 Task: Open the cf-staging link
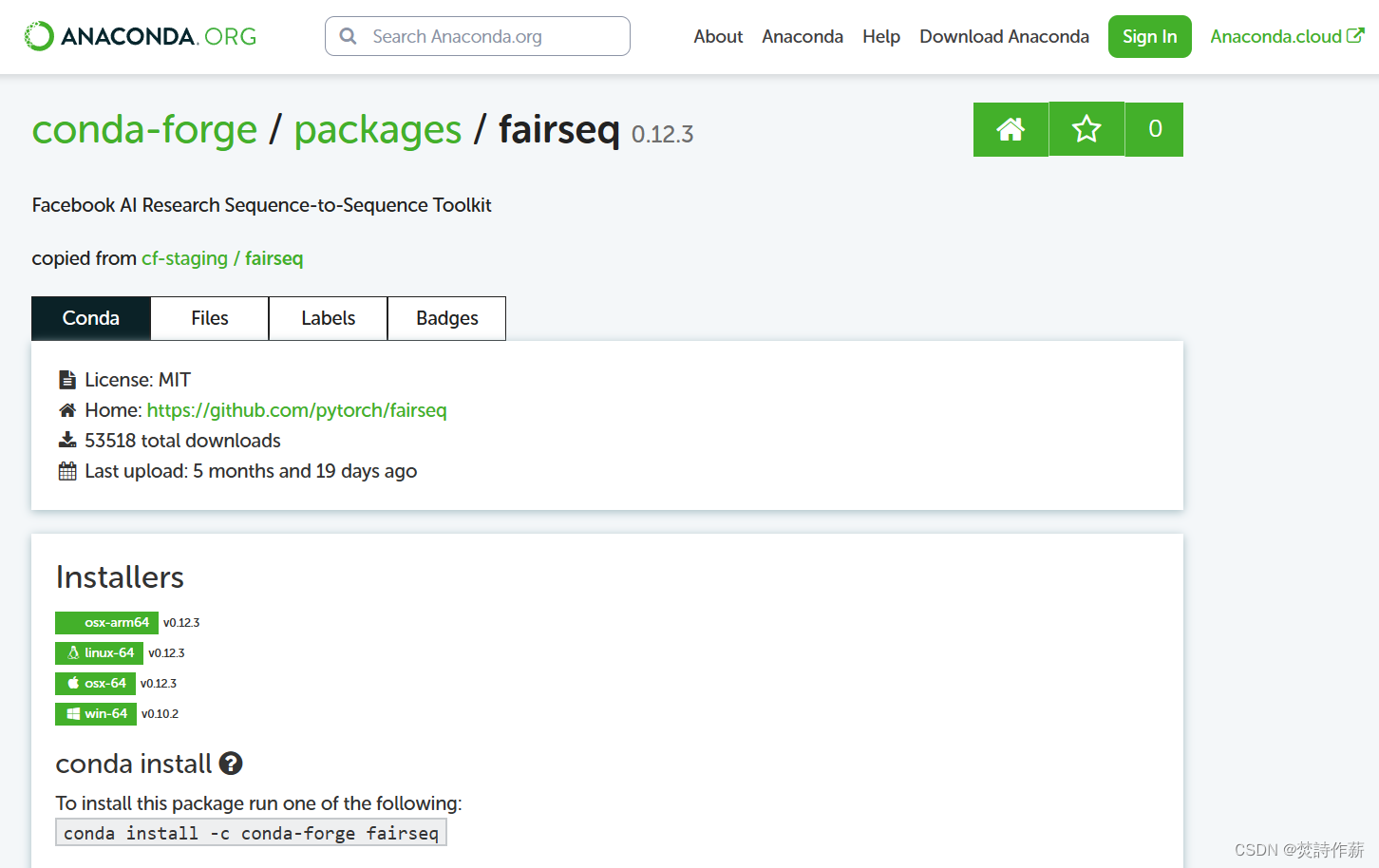tap(184, 257)
